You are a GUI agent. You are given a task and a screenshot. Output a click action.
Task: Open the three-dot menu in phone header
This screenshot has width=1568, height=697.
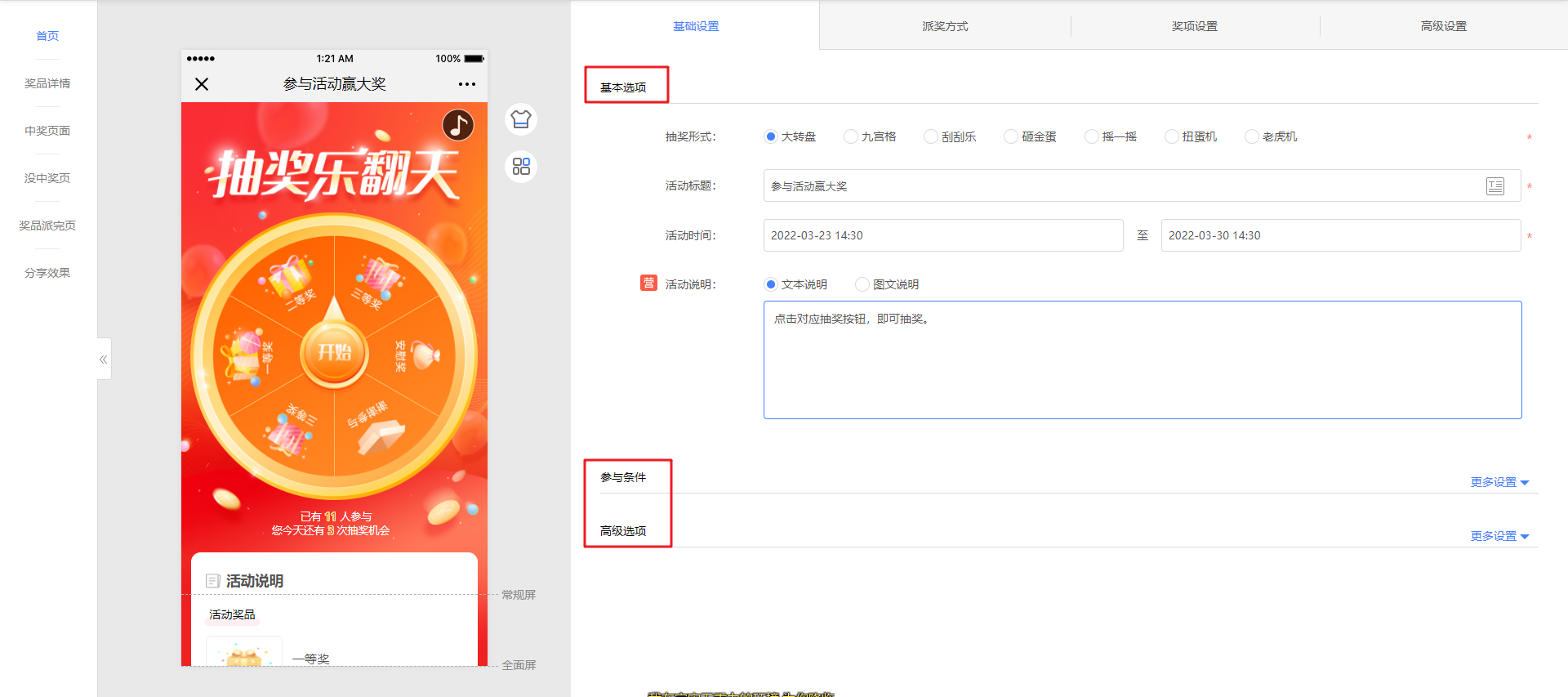(x=467, y=84)
